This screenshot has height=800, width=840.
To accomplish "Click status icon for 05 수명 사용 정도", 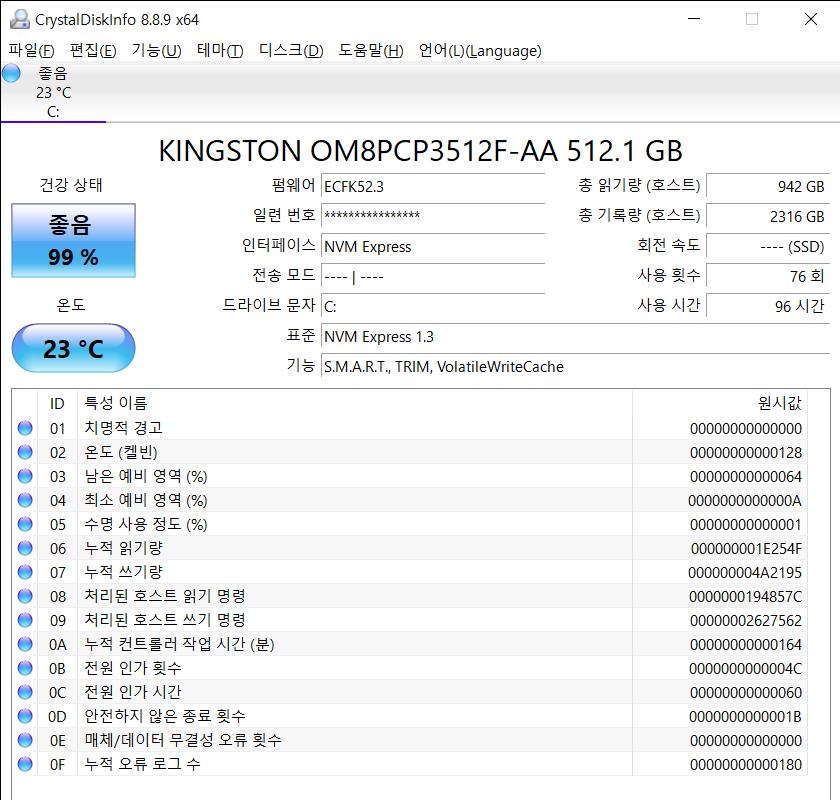I will click(25, 524).
